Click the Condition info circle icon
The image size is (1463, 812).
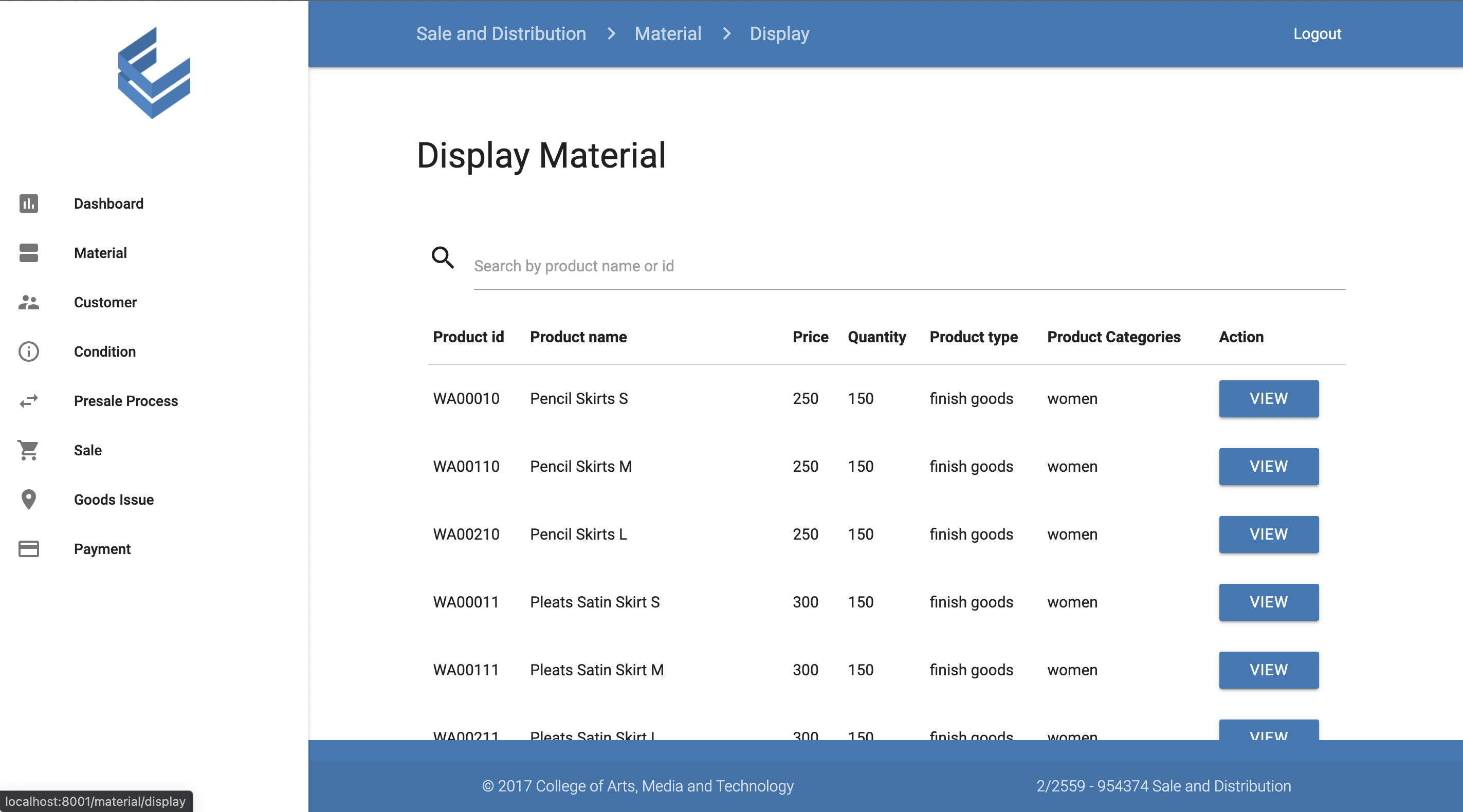tap(28, 352)
